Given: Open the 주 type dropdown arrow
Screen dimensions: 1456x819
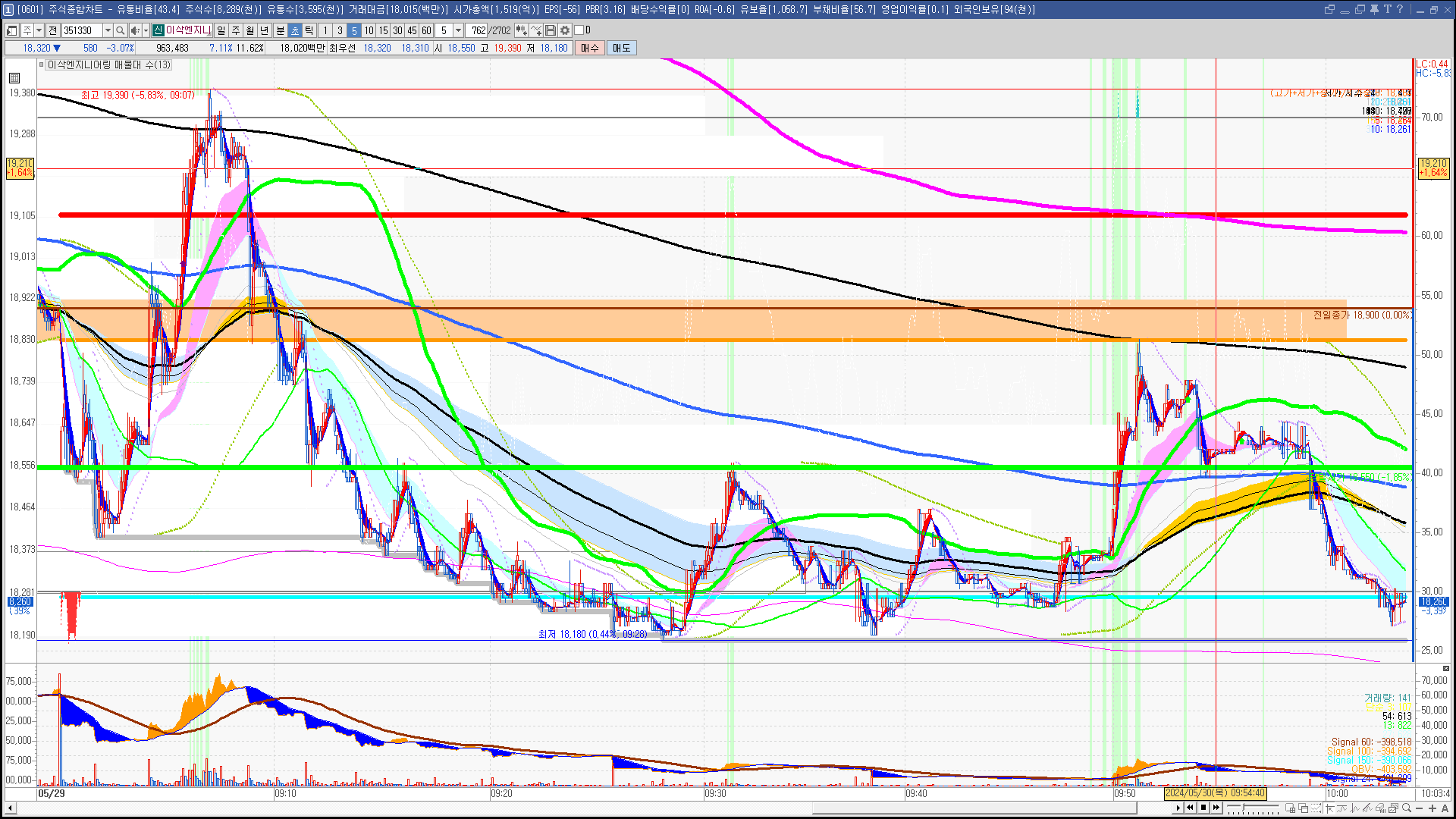Looking at the screenshot, I should [x=39, y=30].
